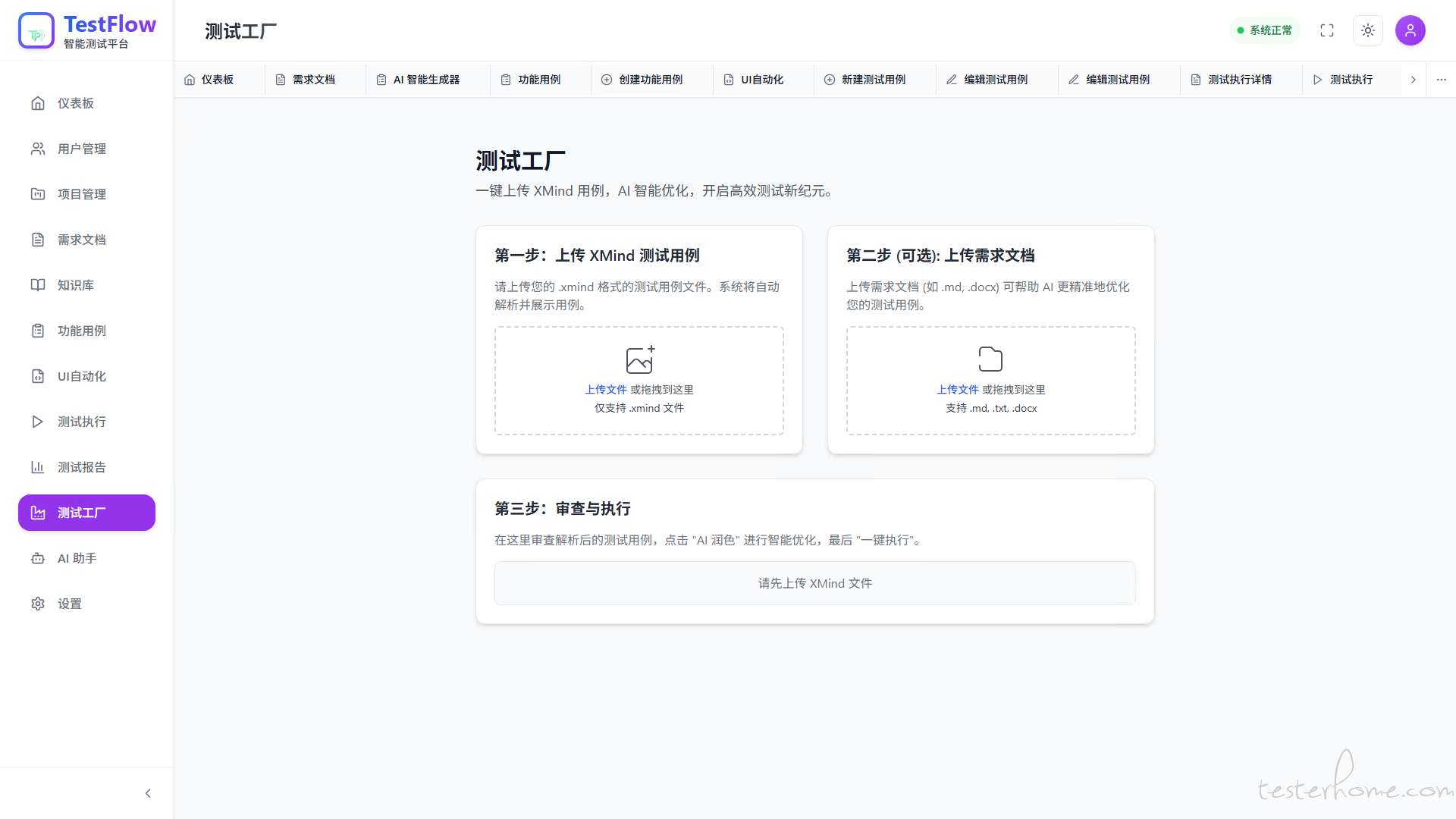Click the 请先上传 XMind 文件 placeholder bar

(x=814, y=583)
